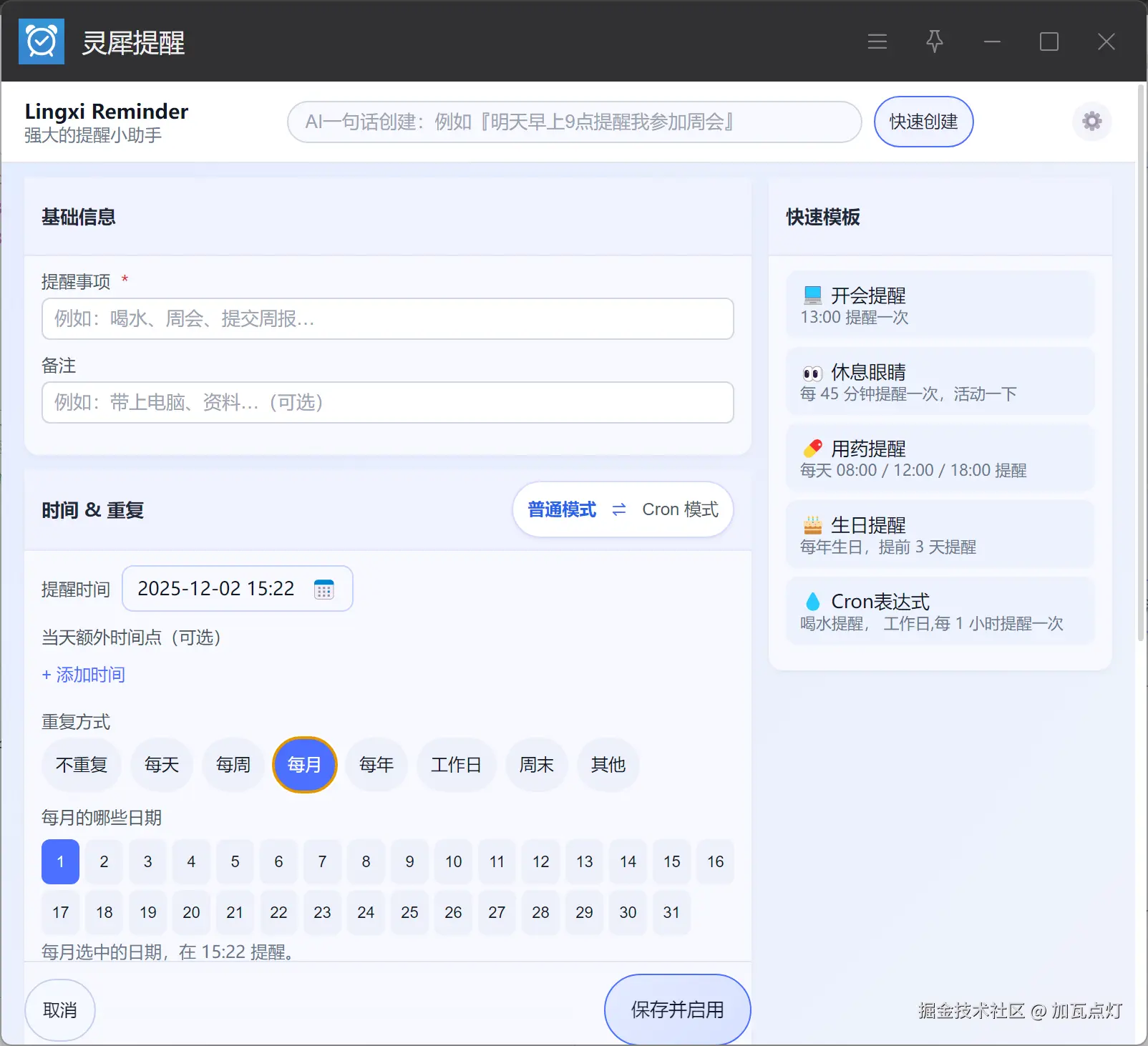The width and height of the screenshot is (1148, 1046).
Task: Toggle day 22 of the month
Action: click(278, 912)
